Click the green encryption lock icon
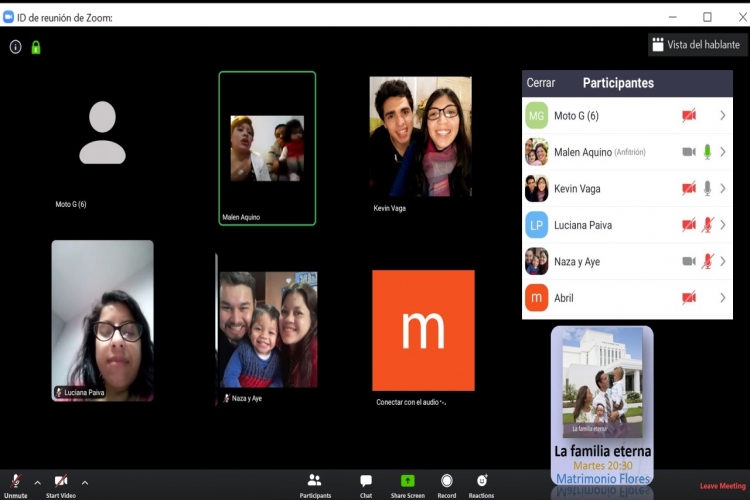The image size is (750, 500). pos(36,47)
